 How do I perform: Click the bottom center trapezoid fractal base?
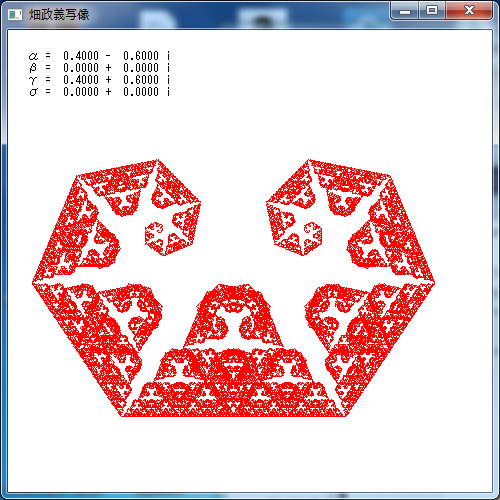(x=233, y=383)
